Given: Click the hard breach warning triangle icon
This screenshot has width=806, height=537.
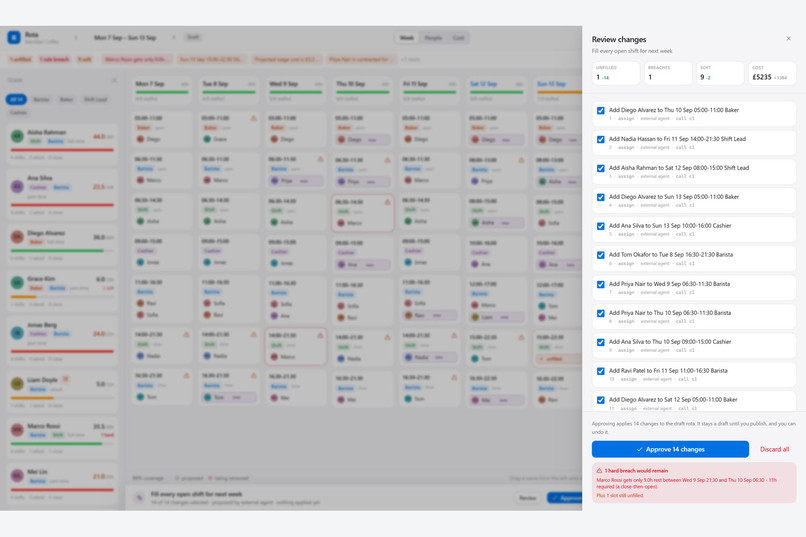Looking at the screenshot, I should pos(599,470).
